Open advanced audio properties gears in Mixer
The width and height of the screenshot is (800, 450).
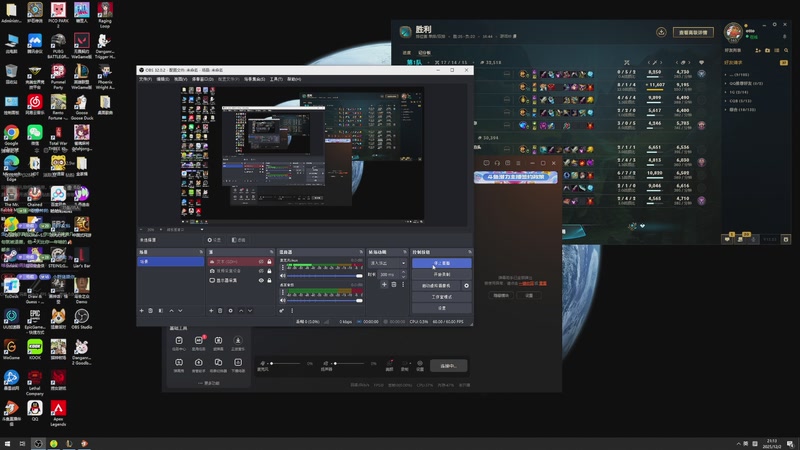point(282,311)
